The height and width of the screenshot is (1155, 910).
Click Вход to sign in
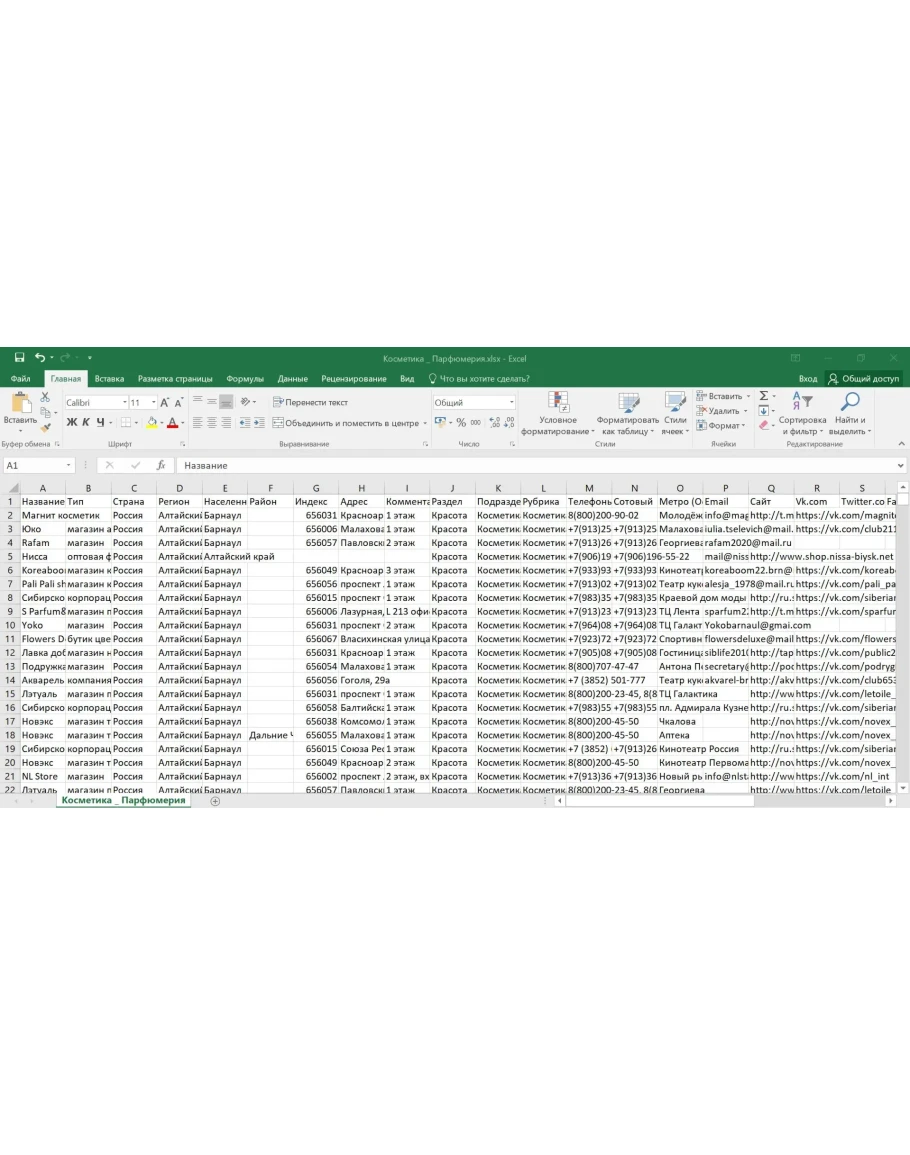coord(808,379)
